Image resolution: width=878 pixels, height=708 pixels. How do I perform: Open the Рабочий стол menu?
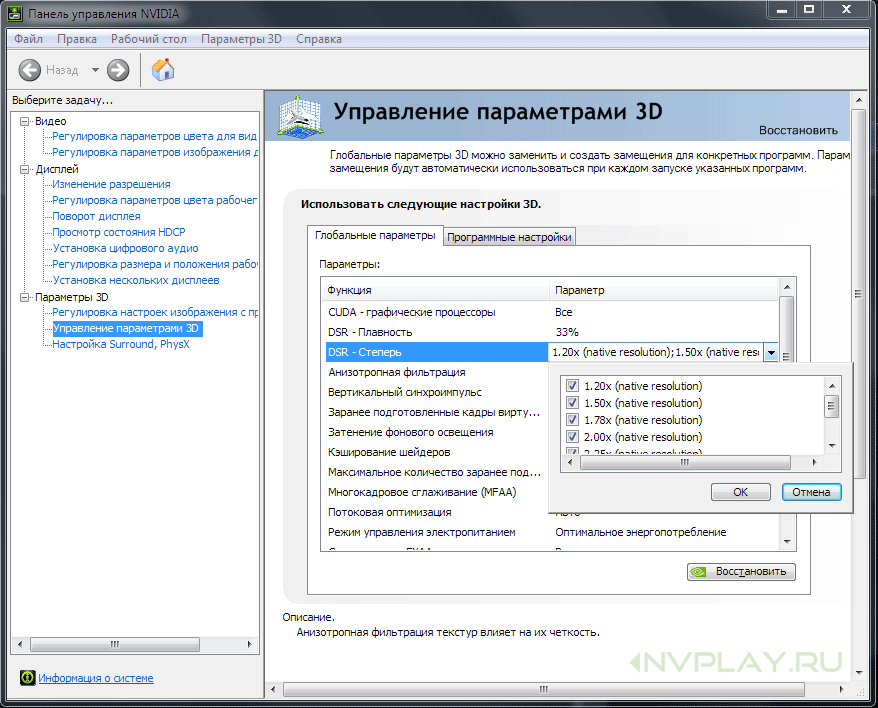pos(148,39)
